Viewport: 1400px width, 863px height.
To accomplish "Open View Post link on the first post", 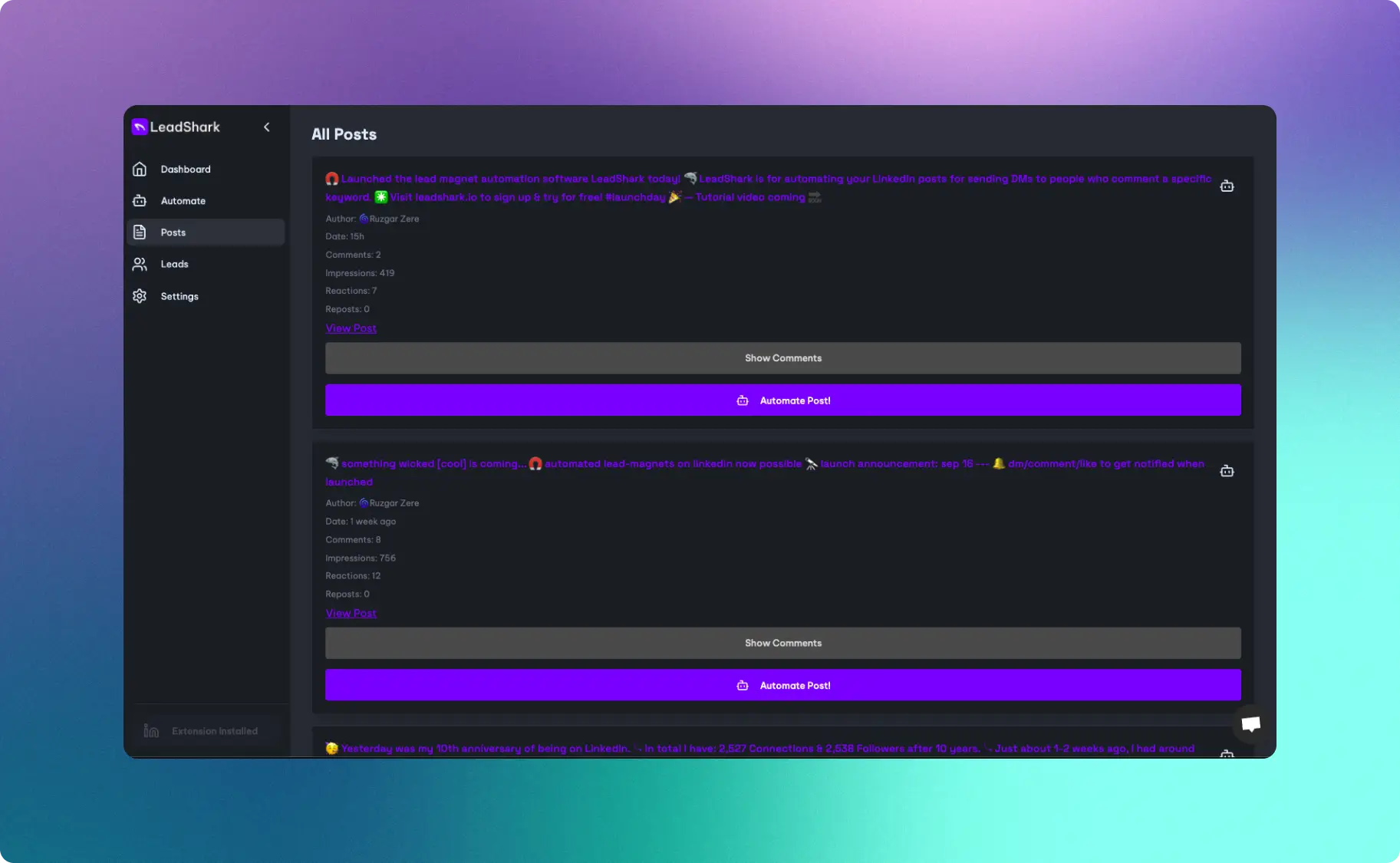I will tap(351, 328).
